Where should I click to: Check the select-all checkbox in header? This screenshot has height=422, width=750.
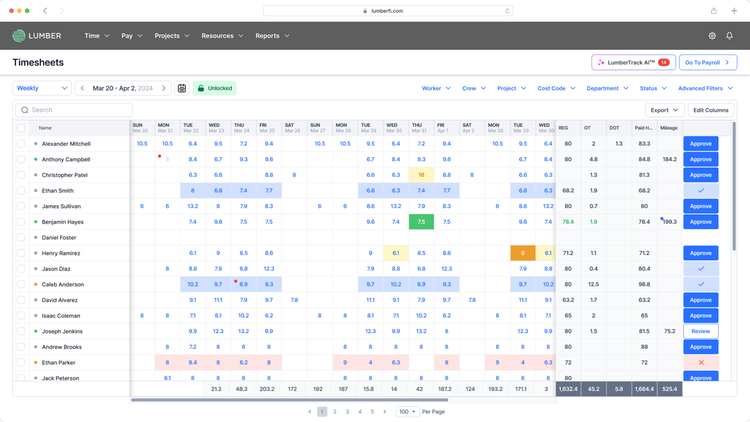point(21,128)
